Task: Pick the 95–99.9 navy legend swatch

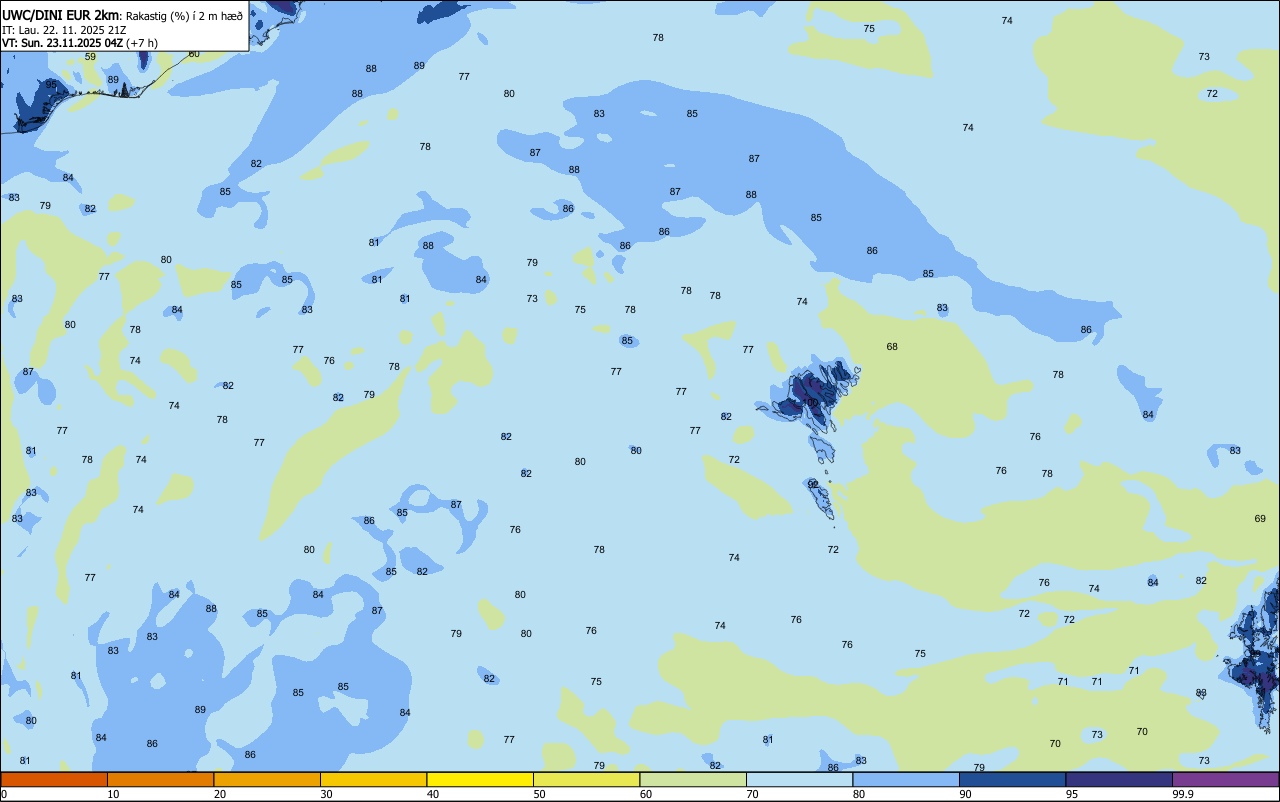Action: (x=1119, y=779)
